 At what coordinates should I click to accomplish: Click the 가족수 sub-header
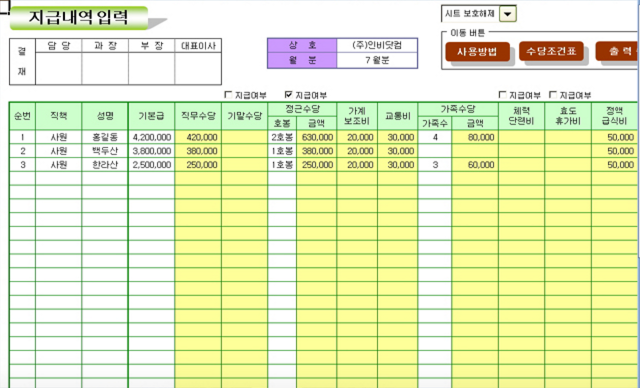tap(435, 123)
